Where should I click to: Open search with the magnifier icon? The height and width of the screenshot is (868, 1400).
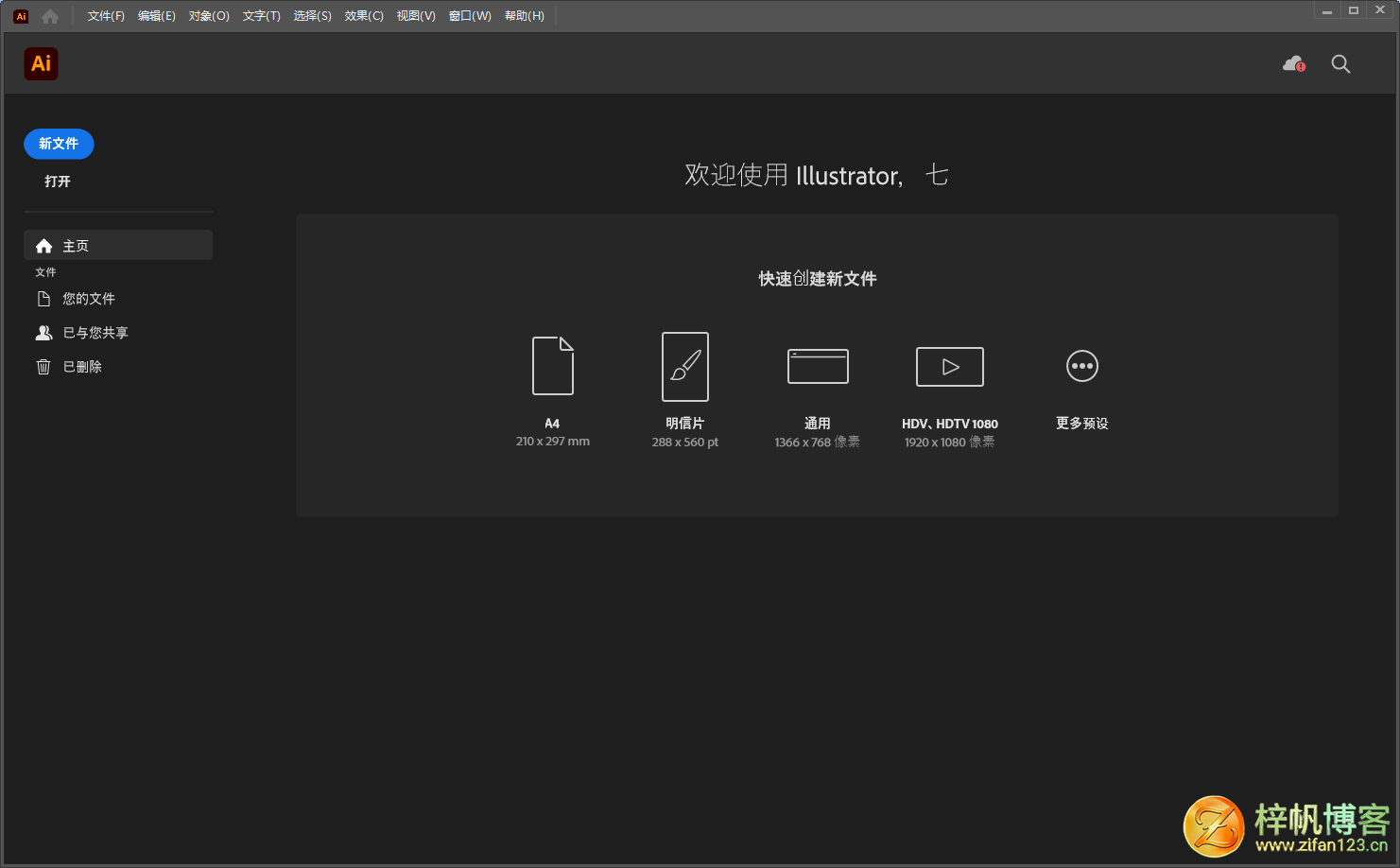pyautogui.click(x=1340, y=63)
